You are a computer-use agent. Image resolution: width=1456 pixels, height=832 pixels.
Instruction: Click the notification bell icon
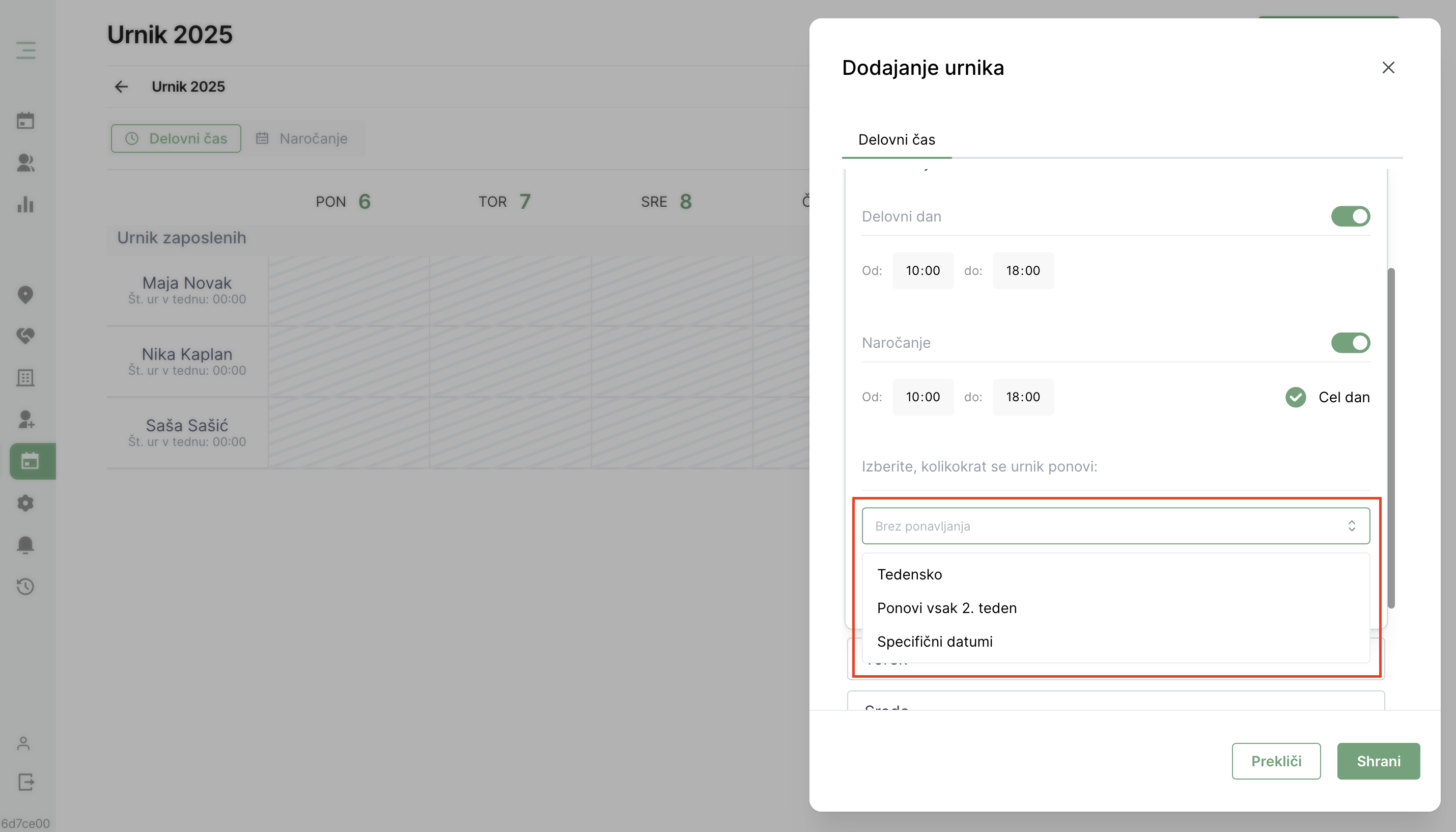[25, 545]
